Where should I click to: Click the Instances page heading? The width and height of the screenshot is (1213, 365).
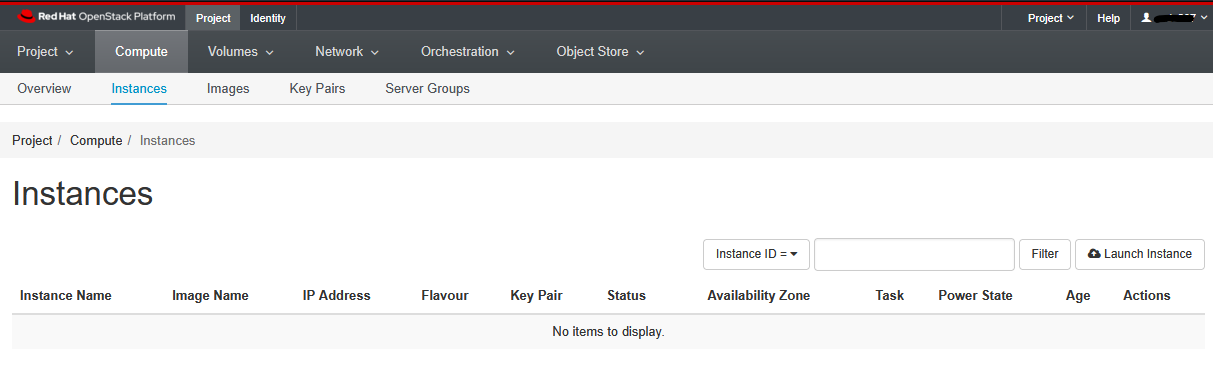[82, 194]
